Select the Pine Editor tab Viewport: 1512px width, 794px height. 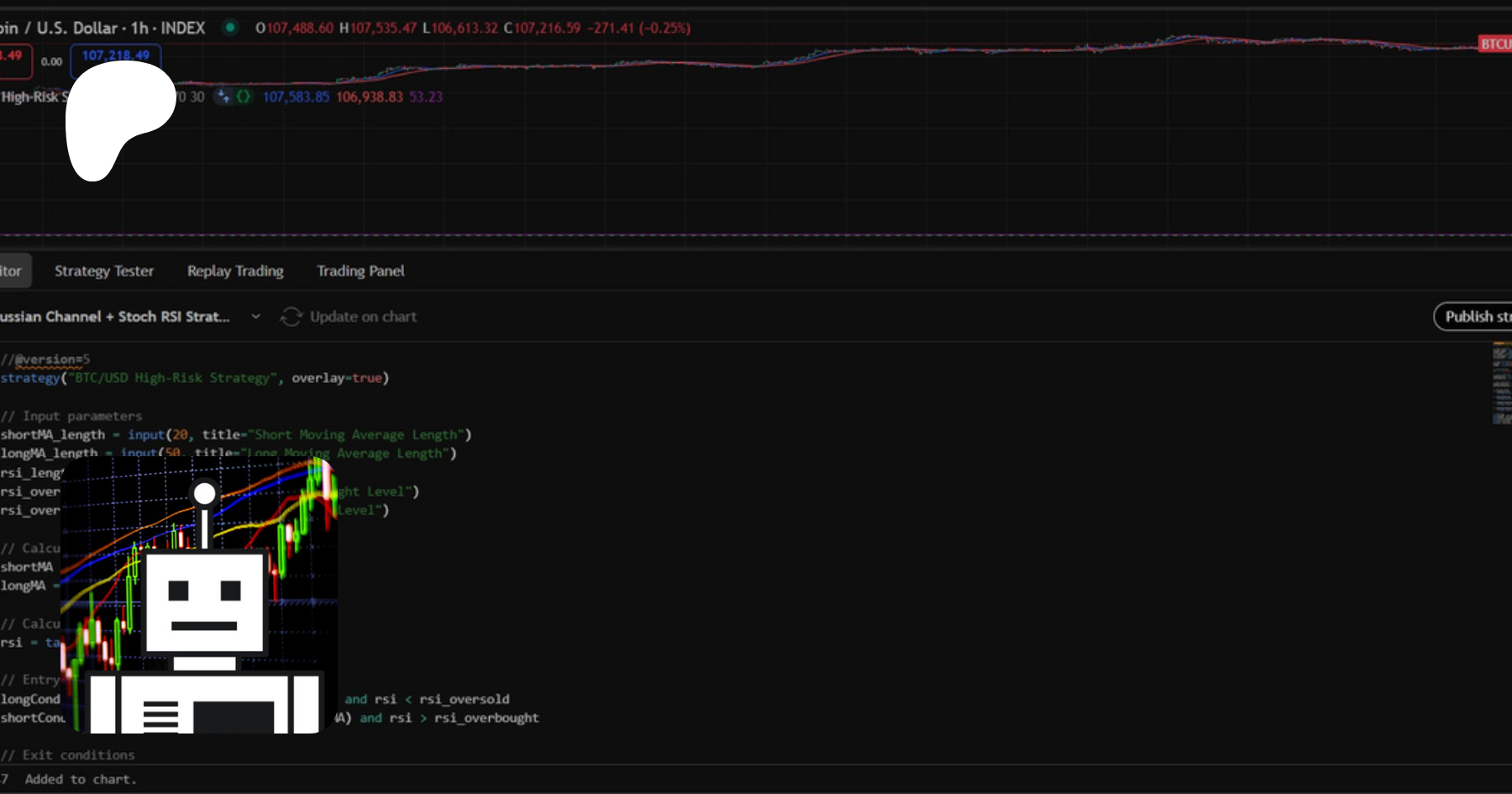click(x=12, y=271)
